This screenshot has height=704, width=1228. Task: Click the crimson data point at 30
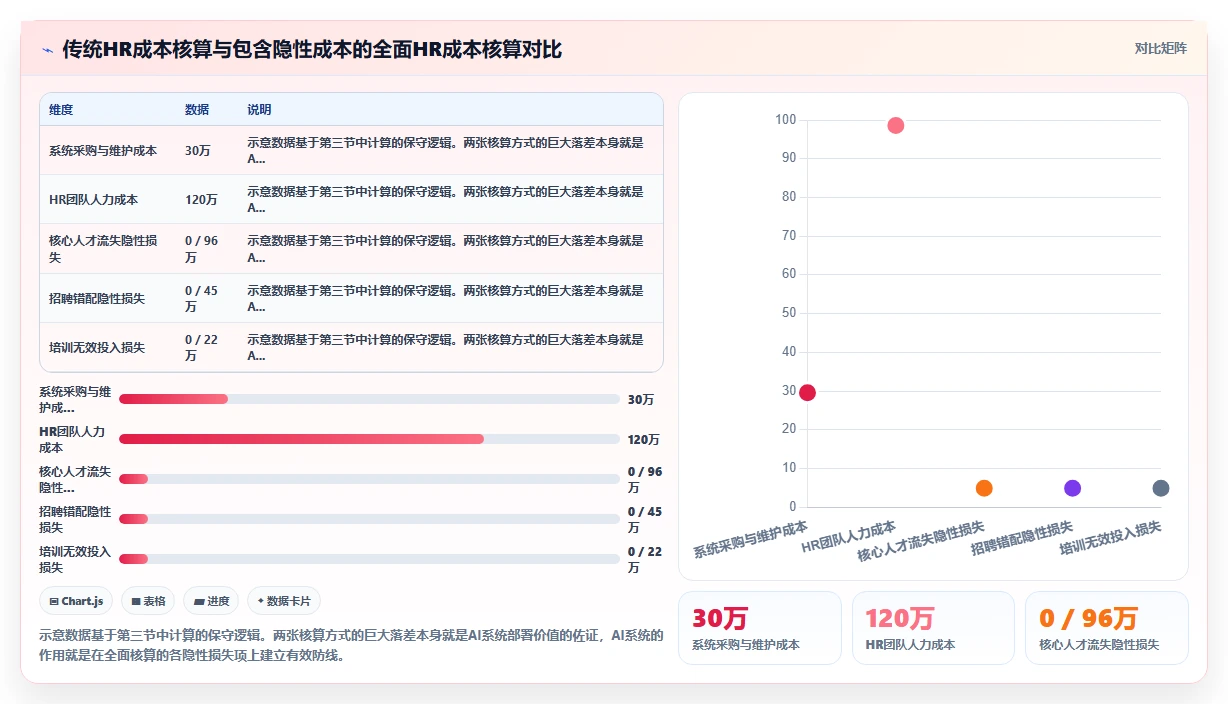tap(807, 393)
